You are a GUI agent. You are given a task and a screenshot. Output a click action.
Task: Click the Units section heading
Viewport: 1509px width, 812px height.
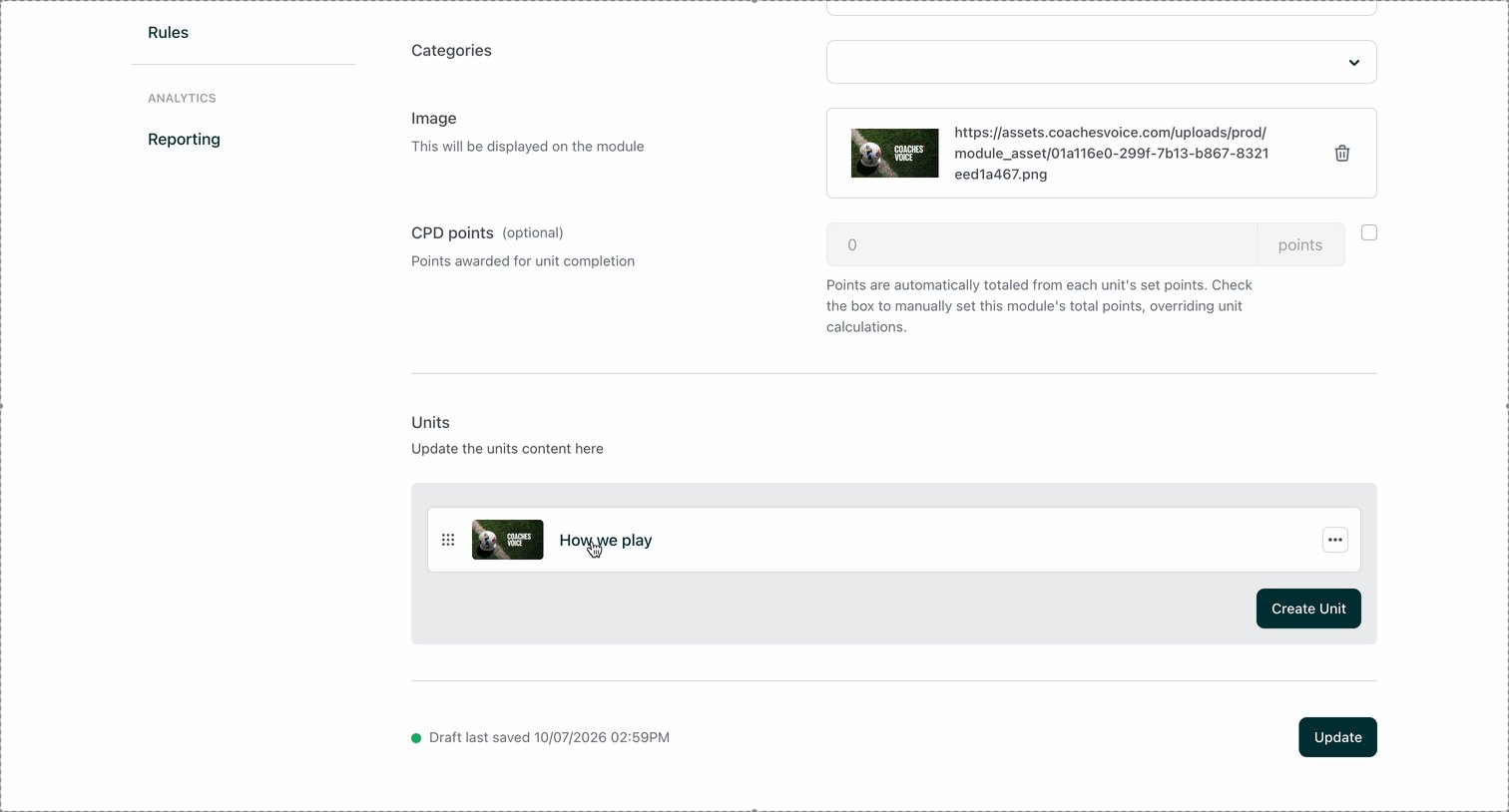[x=430, y=422]
